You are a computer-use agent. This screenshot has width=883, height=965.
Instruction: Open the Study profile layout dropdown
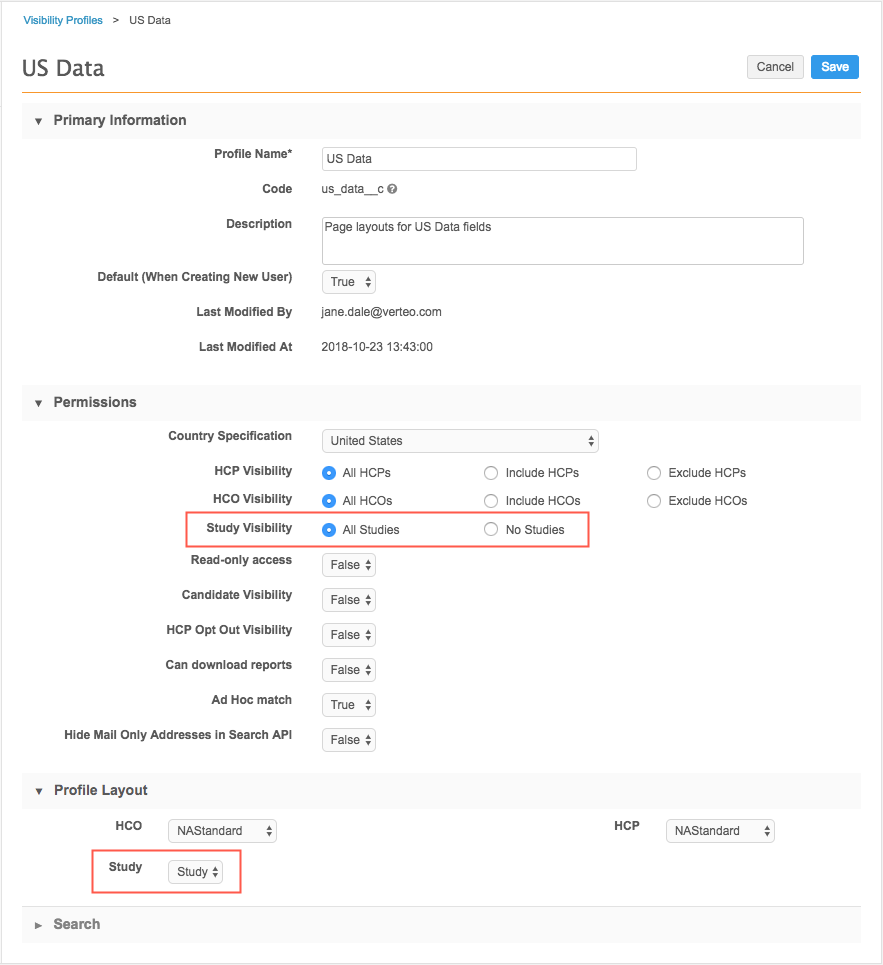point(195,872)
